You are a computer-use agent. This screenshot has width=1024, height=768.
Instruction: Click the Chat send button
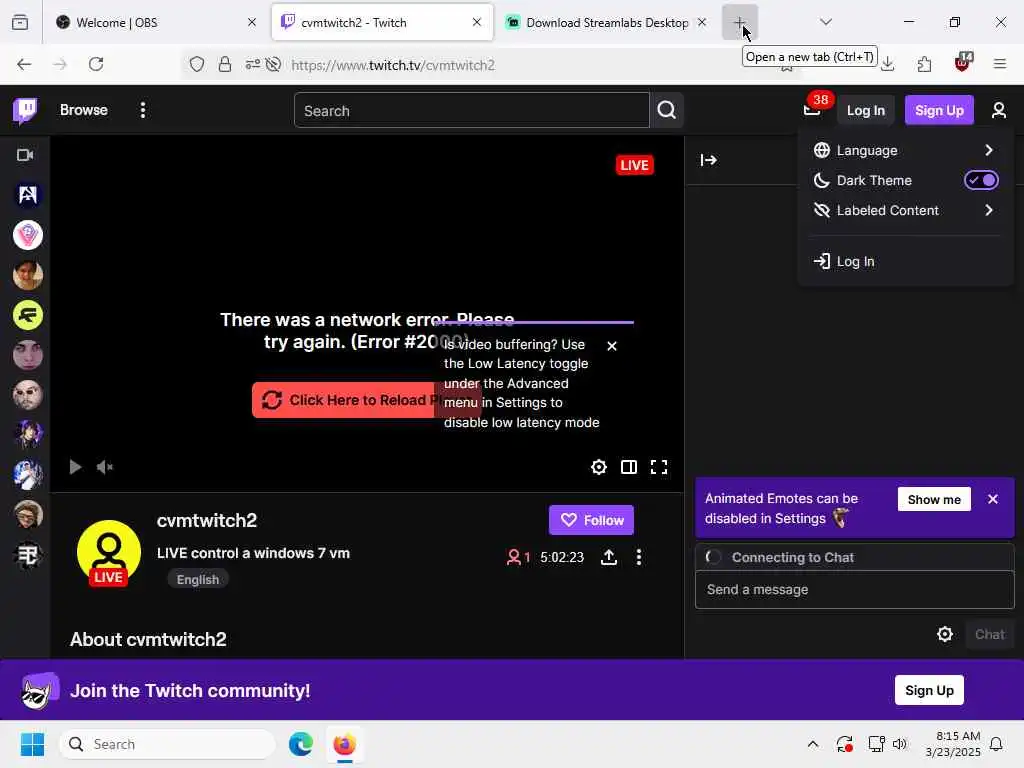[989, 634]
